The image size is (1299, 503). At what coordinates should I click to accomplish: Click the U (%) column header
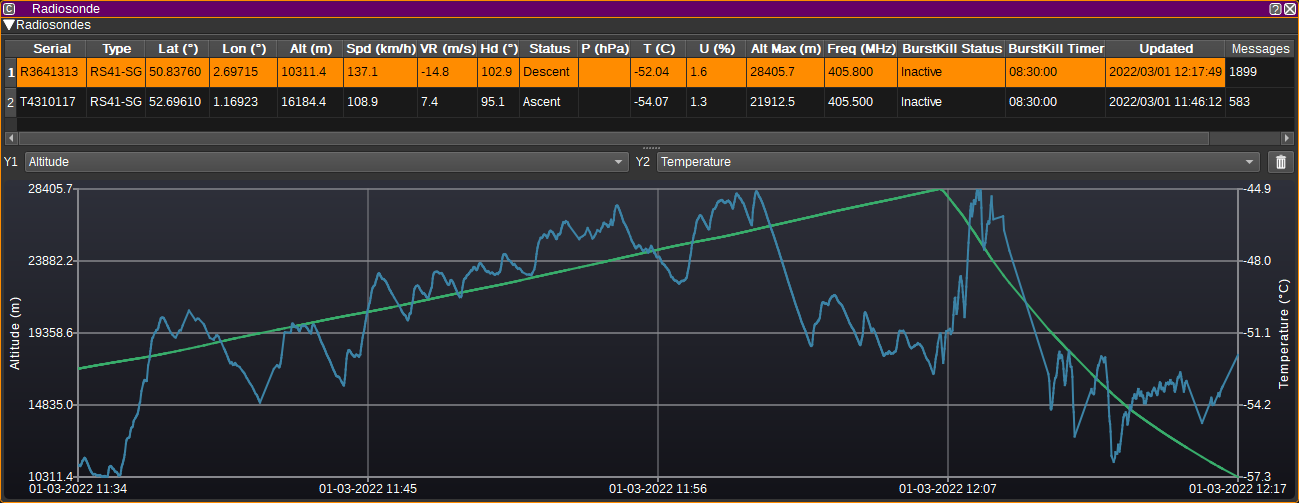(716, 48)
